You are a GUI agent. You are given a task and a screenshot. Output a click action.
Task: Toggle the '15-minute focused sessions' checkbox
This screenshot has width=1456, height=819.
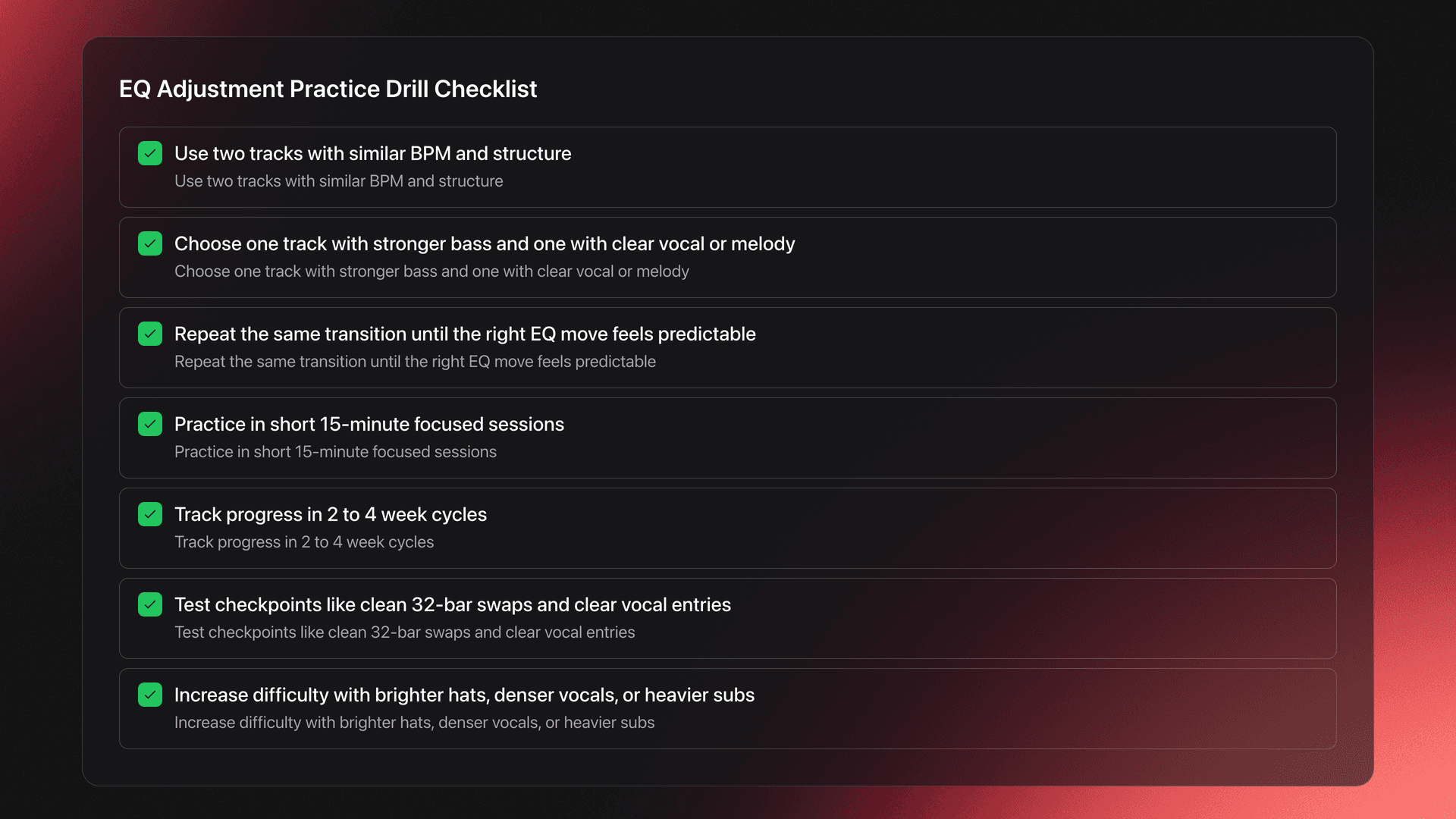coord(150,424)
